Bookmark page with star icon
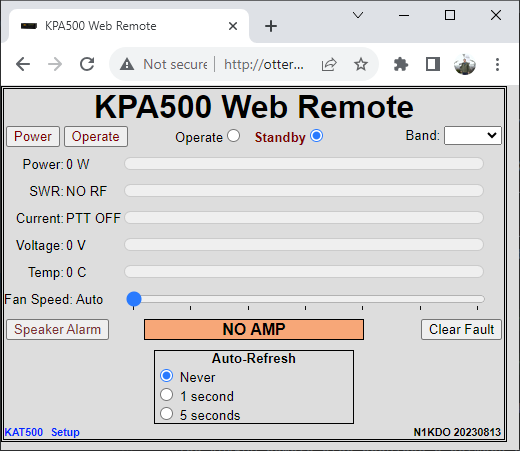Screen dimensions: 520x451 (361, 64)
